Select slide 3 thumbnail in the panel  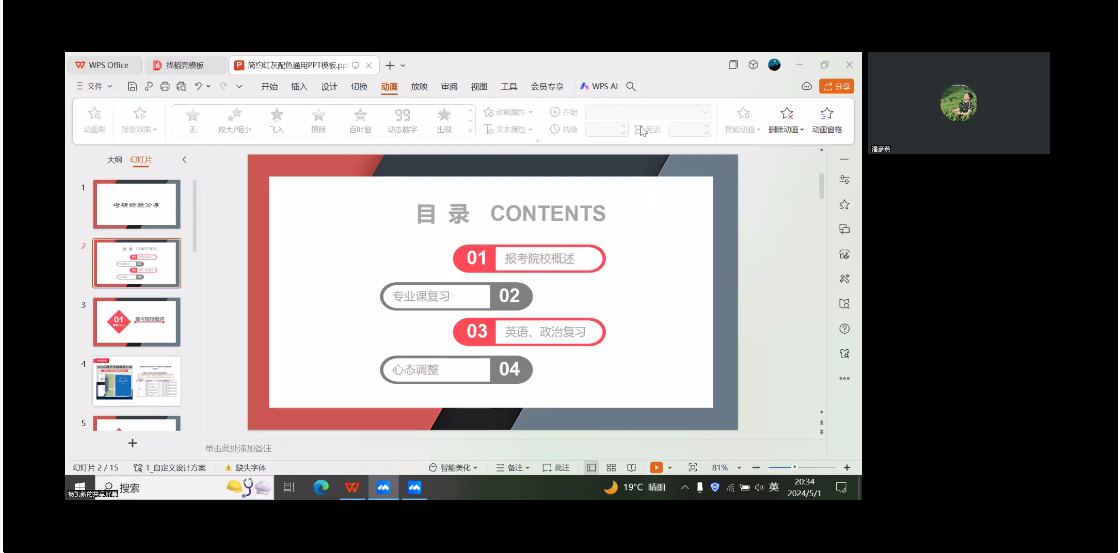pos(137,321)
